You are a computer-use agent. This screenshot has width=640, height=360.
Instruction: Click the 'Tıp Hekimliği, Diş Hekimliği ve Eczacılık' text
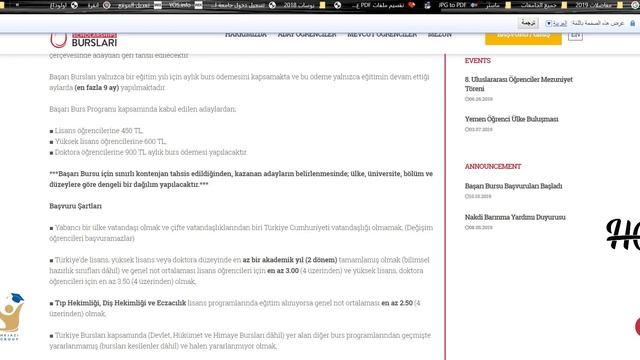pos(120,303)
